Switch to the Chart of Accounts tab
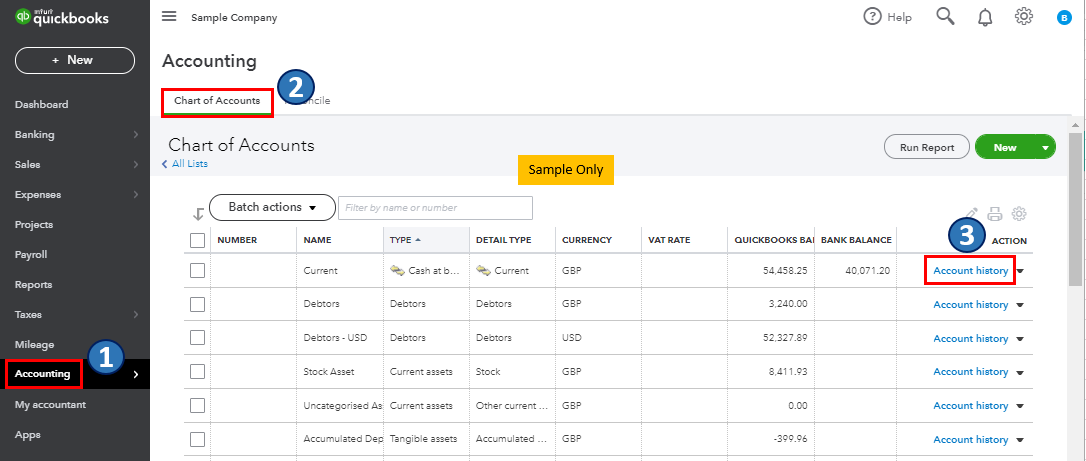The width and height of the screenshot is (1086, 461). [x=217, y=101]
